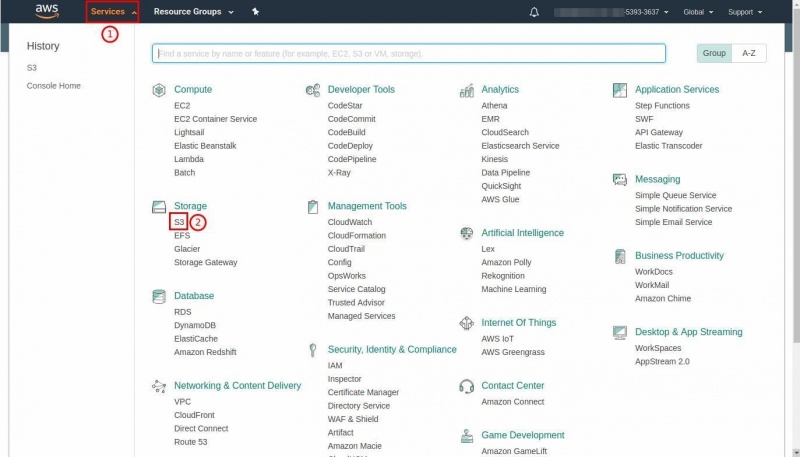Open S3 under Storage

179,222
